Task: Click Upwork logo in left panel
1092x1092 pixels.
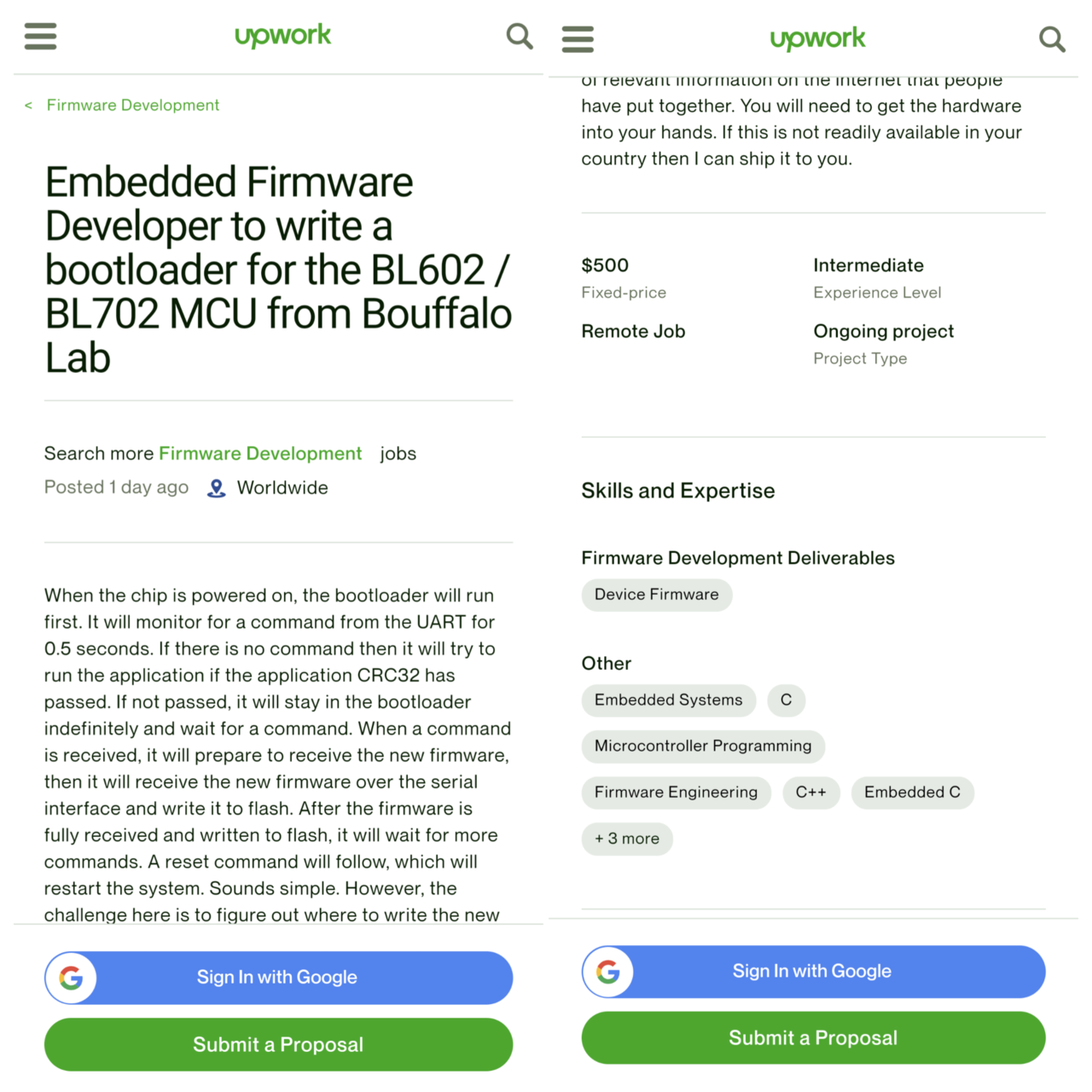Action: (282, 36)
